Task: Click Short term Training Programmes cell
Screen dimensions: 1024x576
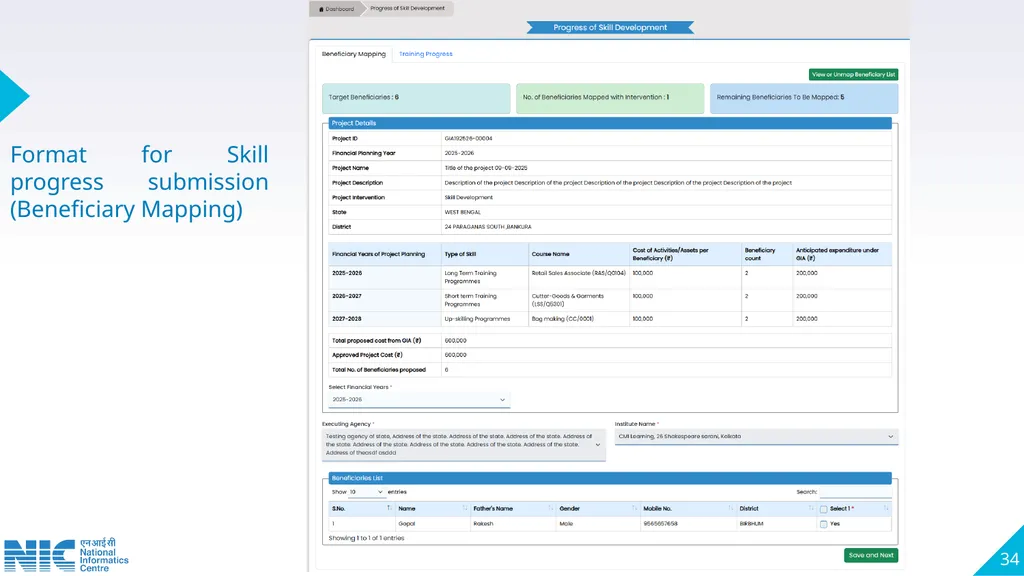Action: (485, 300)
